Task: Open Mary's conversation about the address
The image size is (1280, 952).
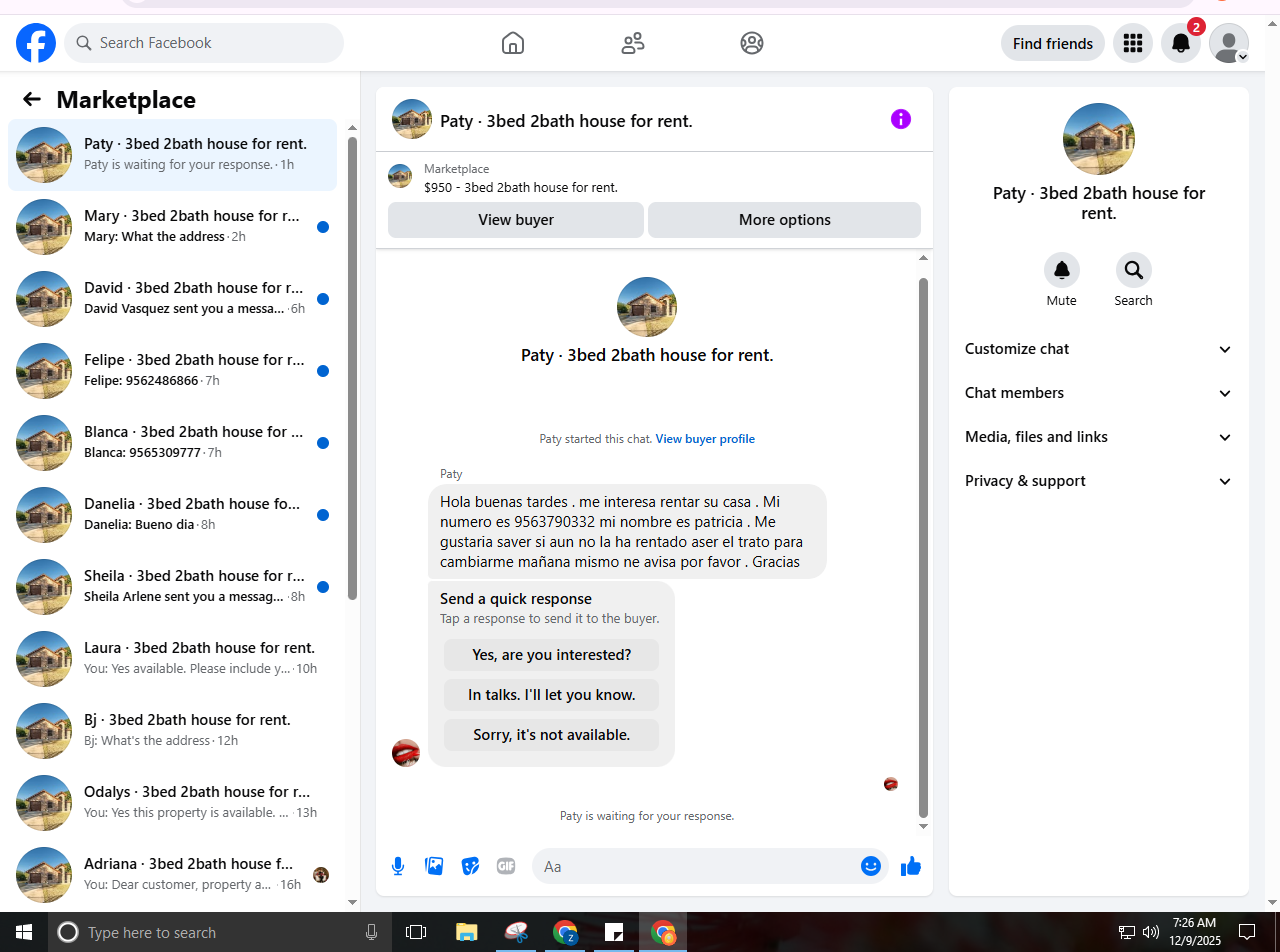Action: coord(172,227)
